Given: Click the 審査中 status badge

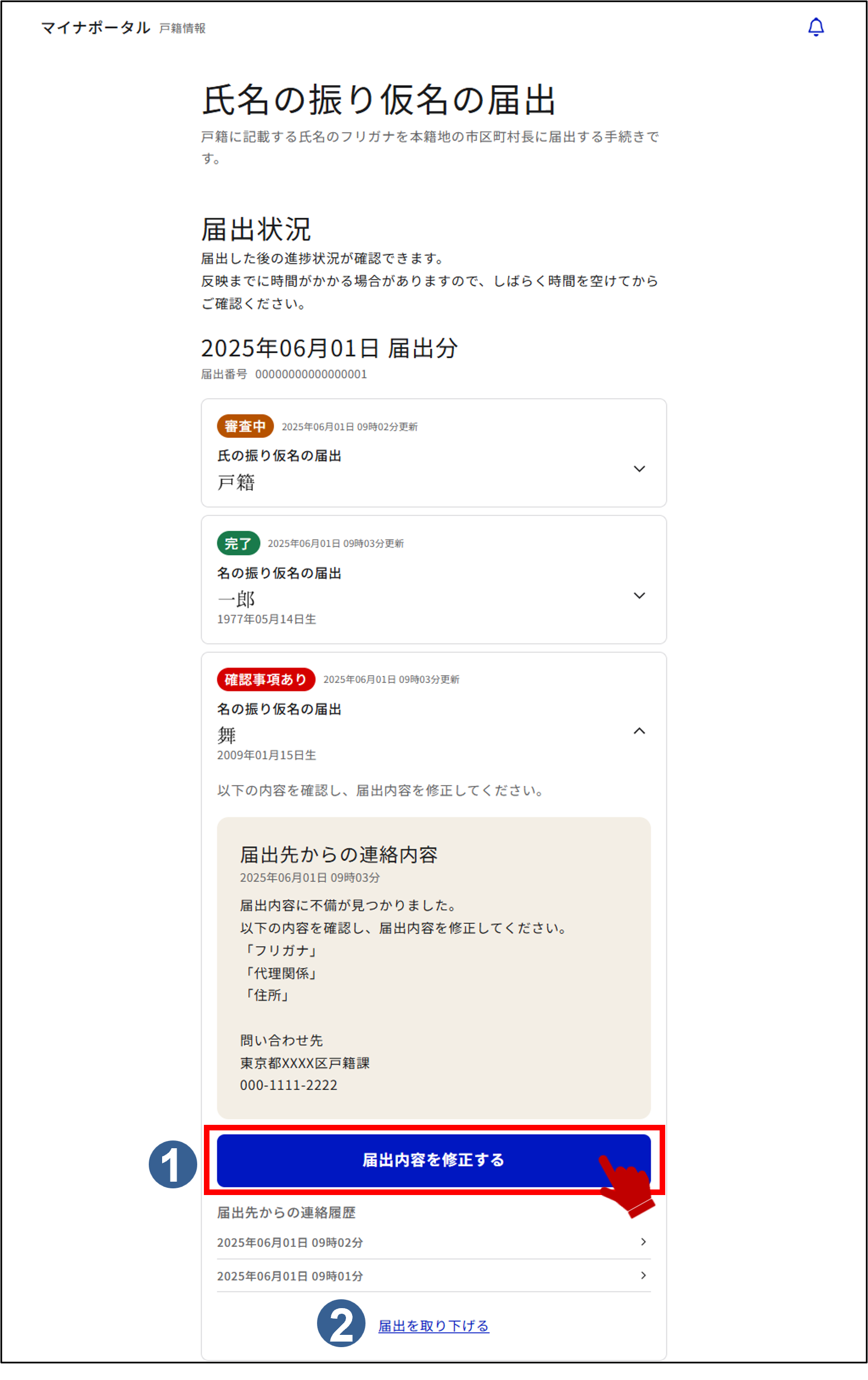Looking at the screenshot, I should (245, 426).
